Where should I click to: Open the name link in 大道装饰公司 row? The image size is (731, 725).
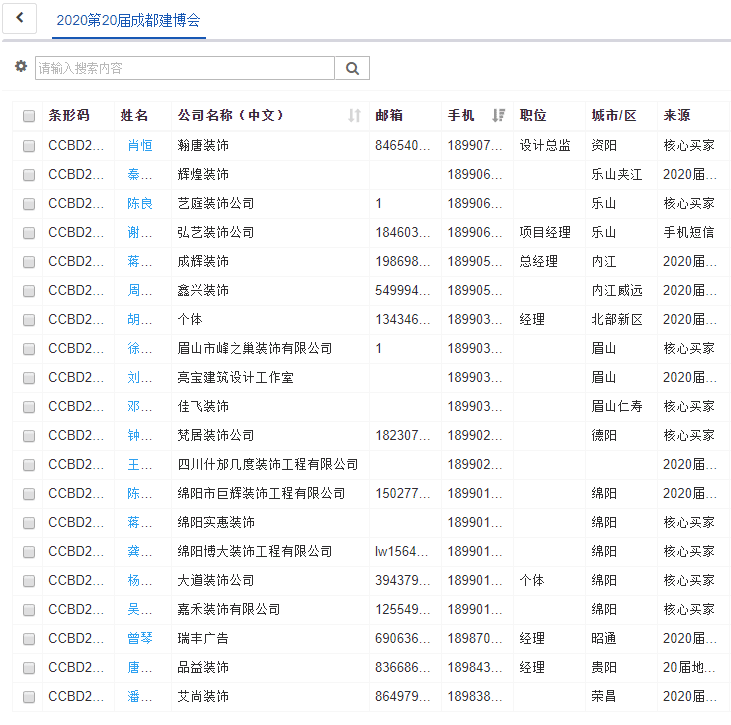pyautogui.click(x=139, y=580)
